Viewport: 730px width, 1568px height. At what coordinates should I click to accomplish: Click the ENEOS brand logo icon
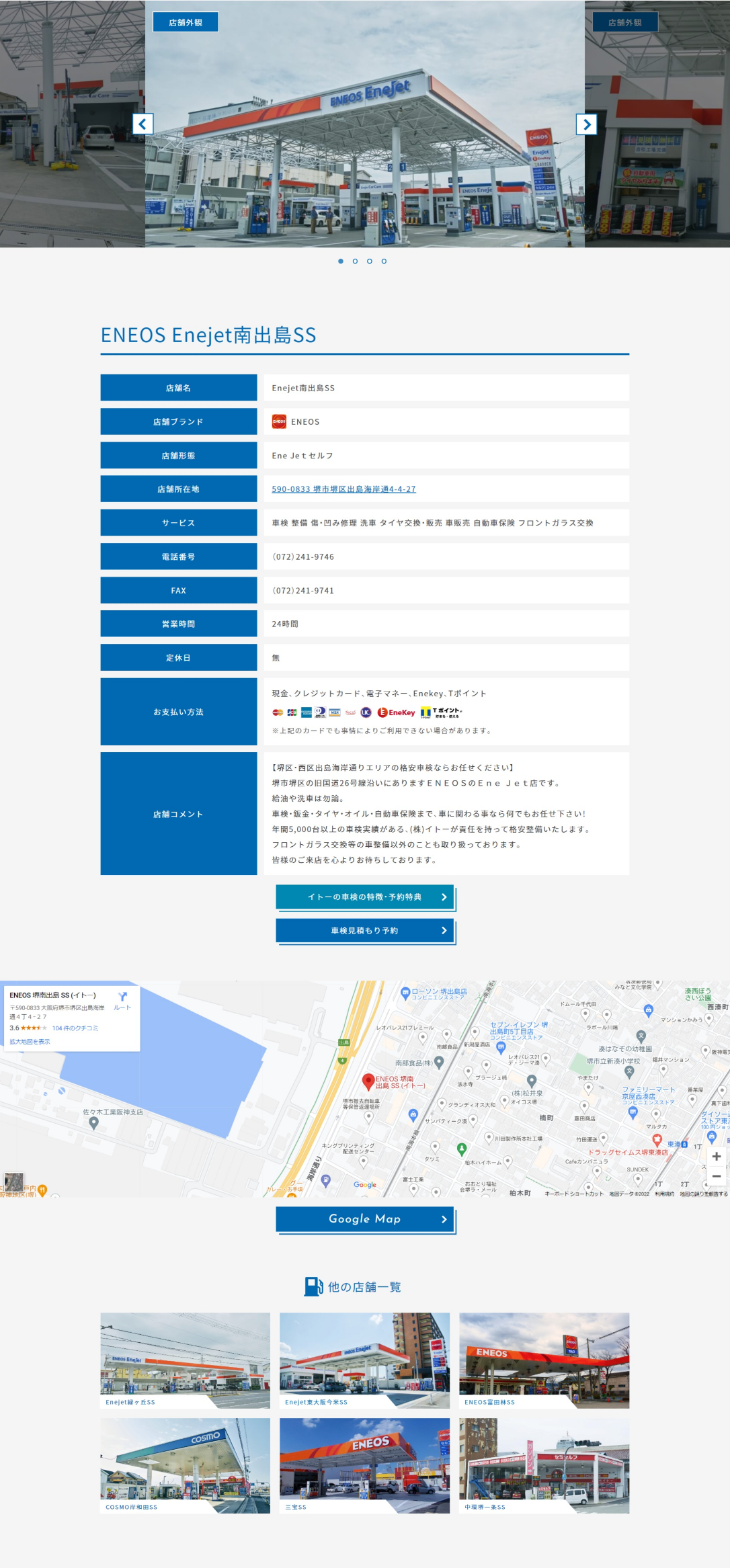coord(279,421)
